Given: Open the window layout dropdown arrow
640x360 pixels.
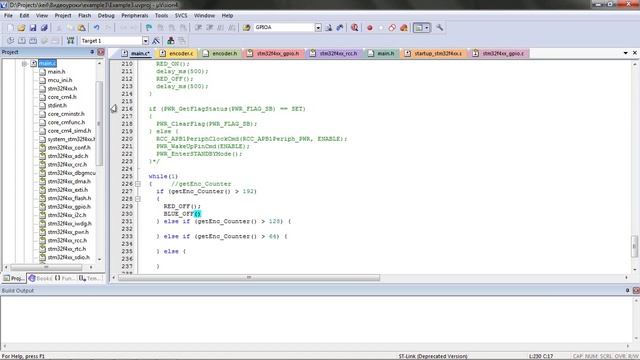Looking at the screenshot, I should point(427,28).
